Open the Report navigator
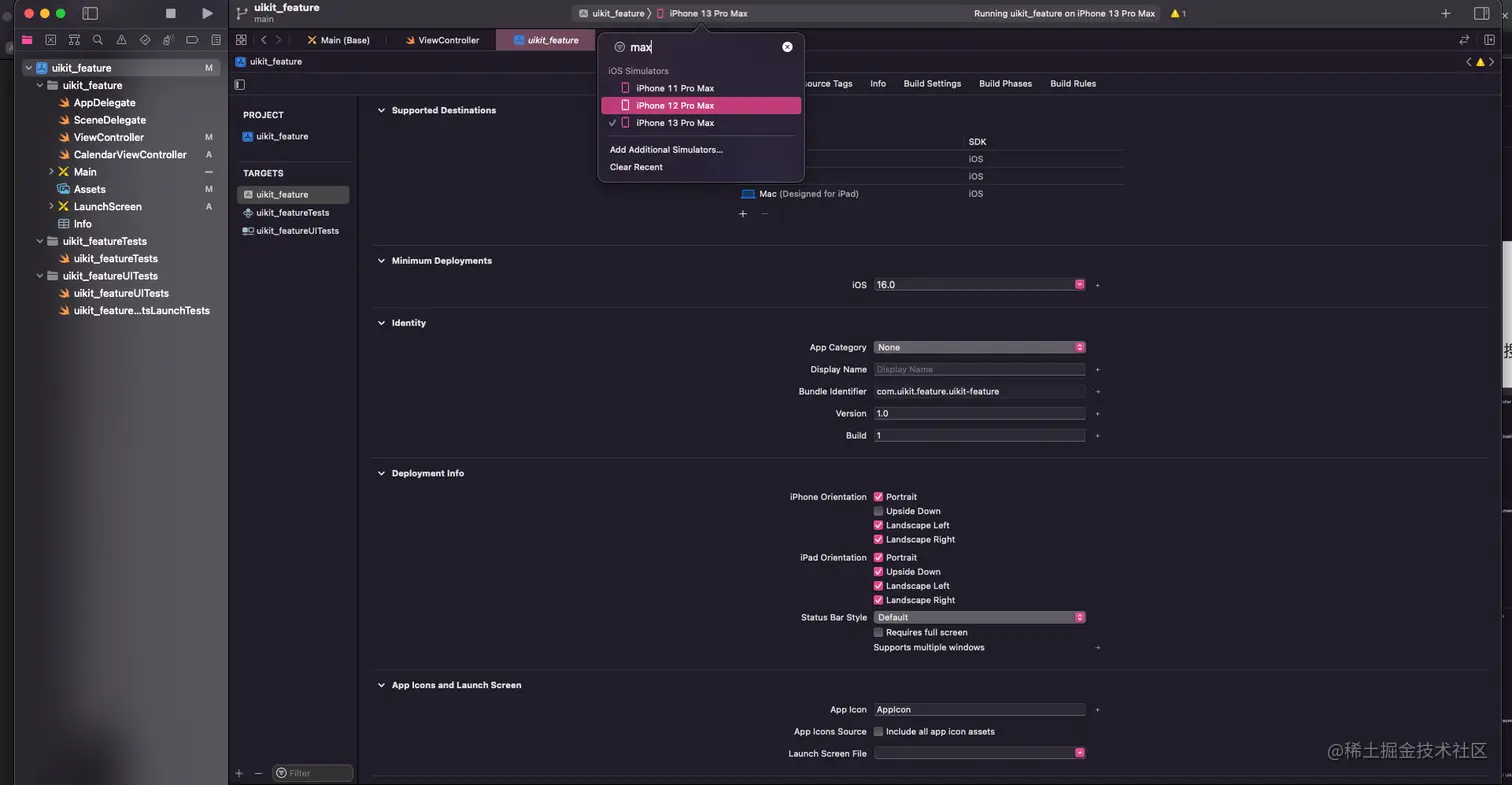 (x=215, y=40)
